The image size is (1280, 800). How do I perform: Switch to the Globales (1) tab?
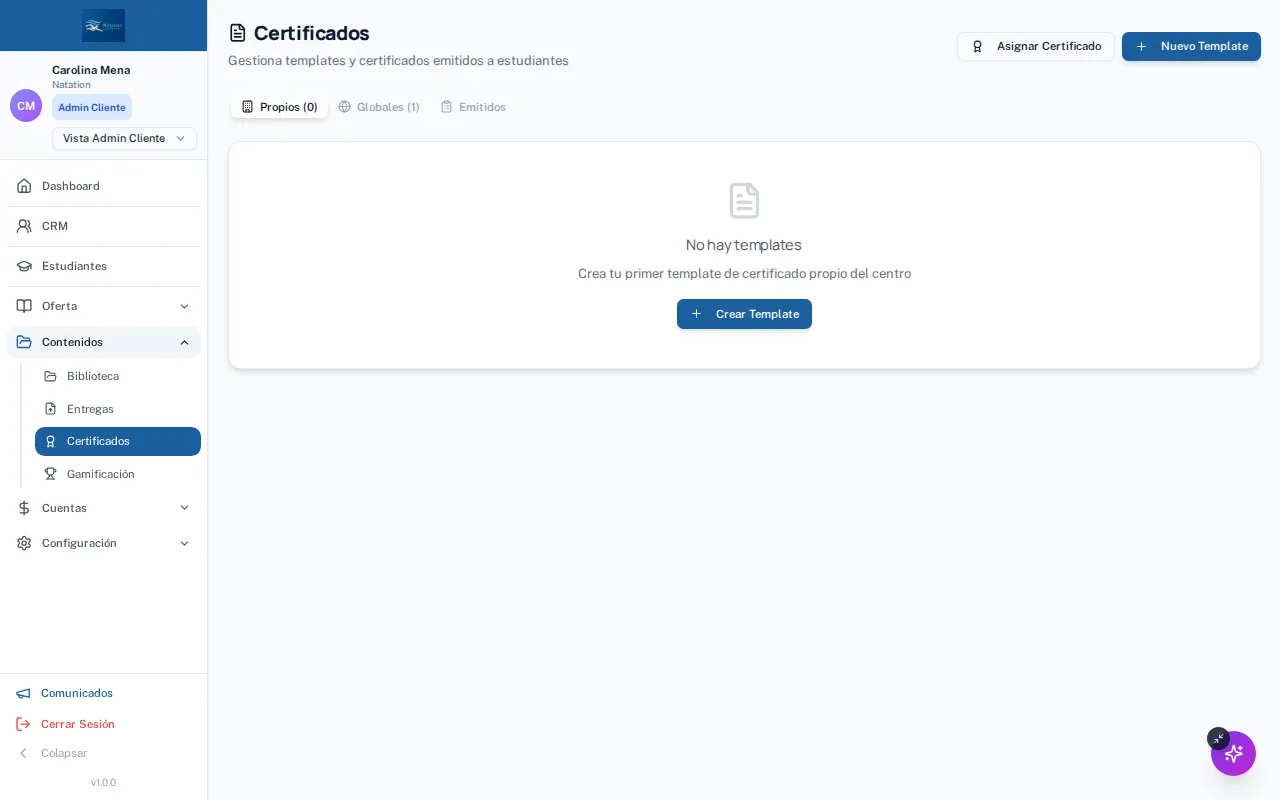click(x=378, y=107)
